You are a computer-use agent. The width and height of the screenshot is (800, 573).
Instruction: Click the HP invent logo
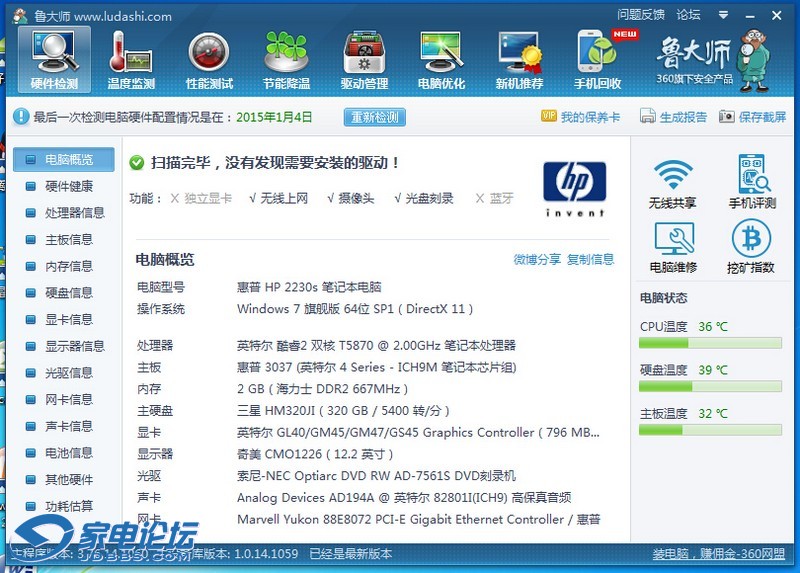(x=574, y=189)
